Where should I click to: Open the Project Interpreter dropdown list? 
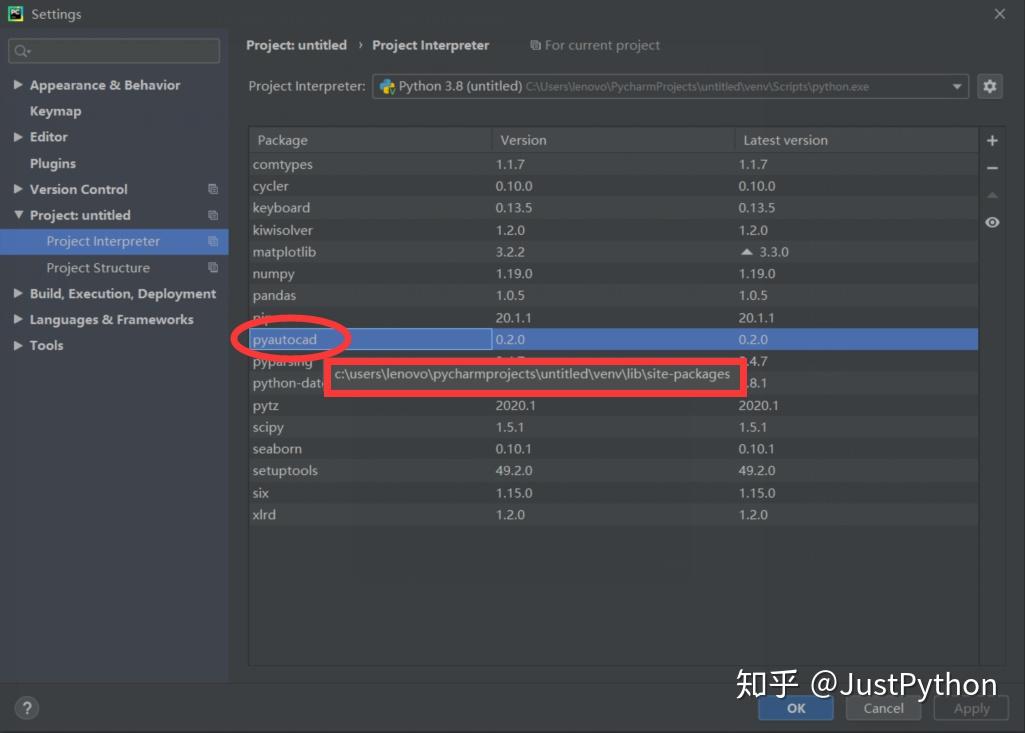point(957,86)
